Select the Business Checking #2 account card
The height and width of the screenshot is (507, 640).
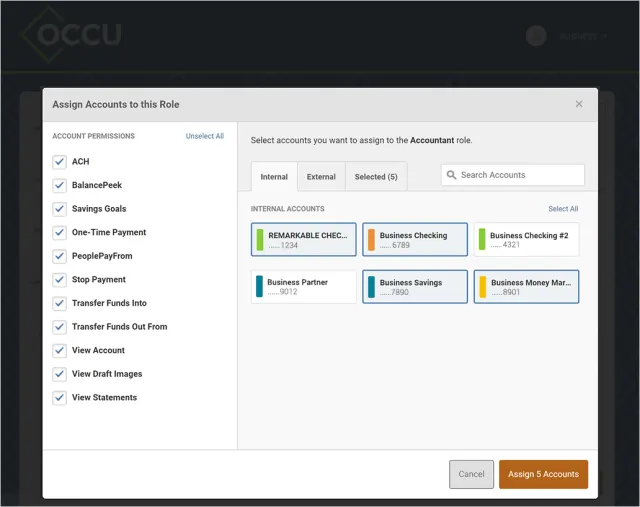[x=526, y=240]
